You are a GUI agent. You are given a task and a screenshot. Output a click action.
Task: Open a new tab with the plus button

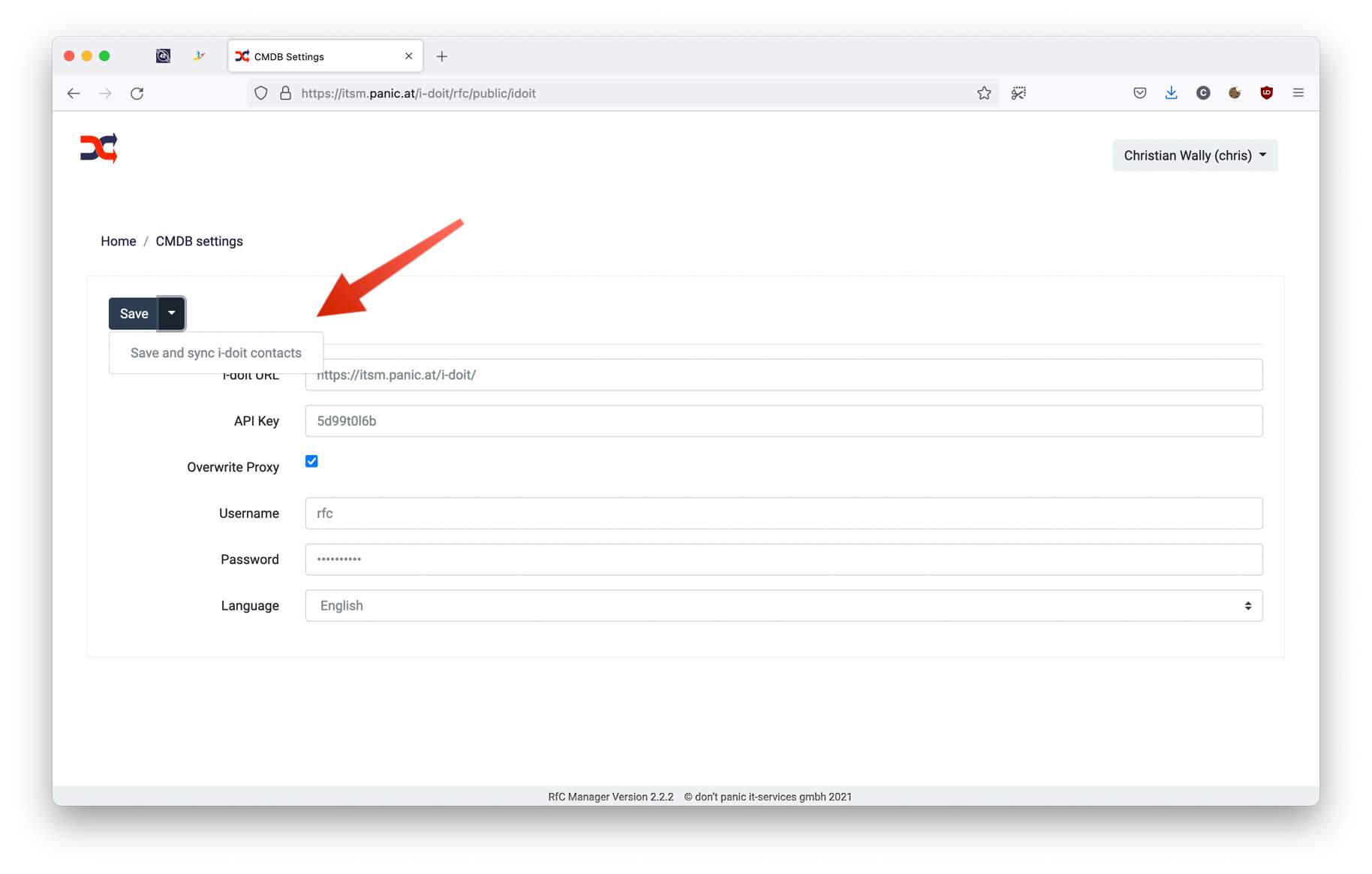[x=442, y=56]
